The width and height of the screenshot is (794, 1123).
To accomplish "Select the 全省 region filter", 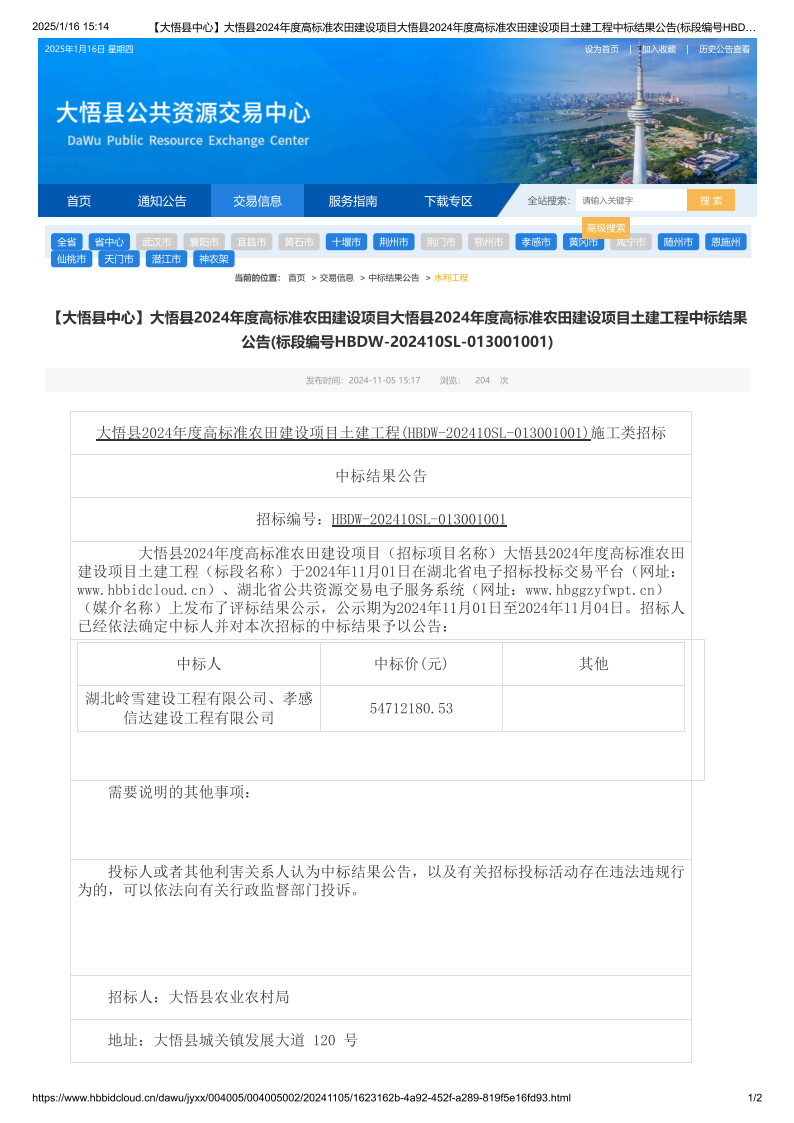I will pos(67,242).
